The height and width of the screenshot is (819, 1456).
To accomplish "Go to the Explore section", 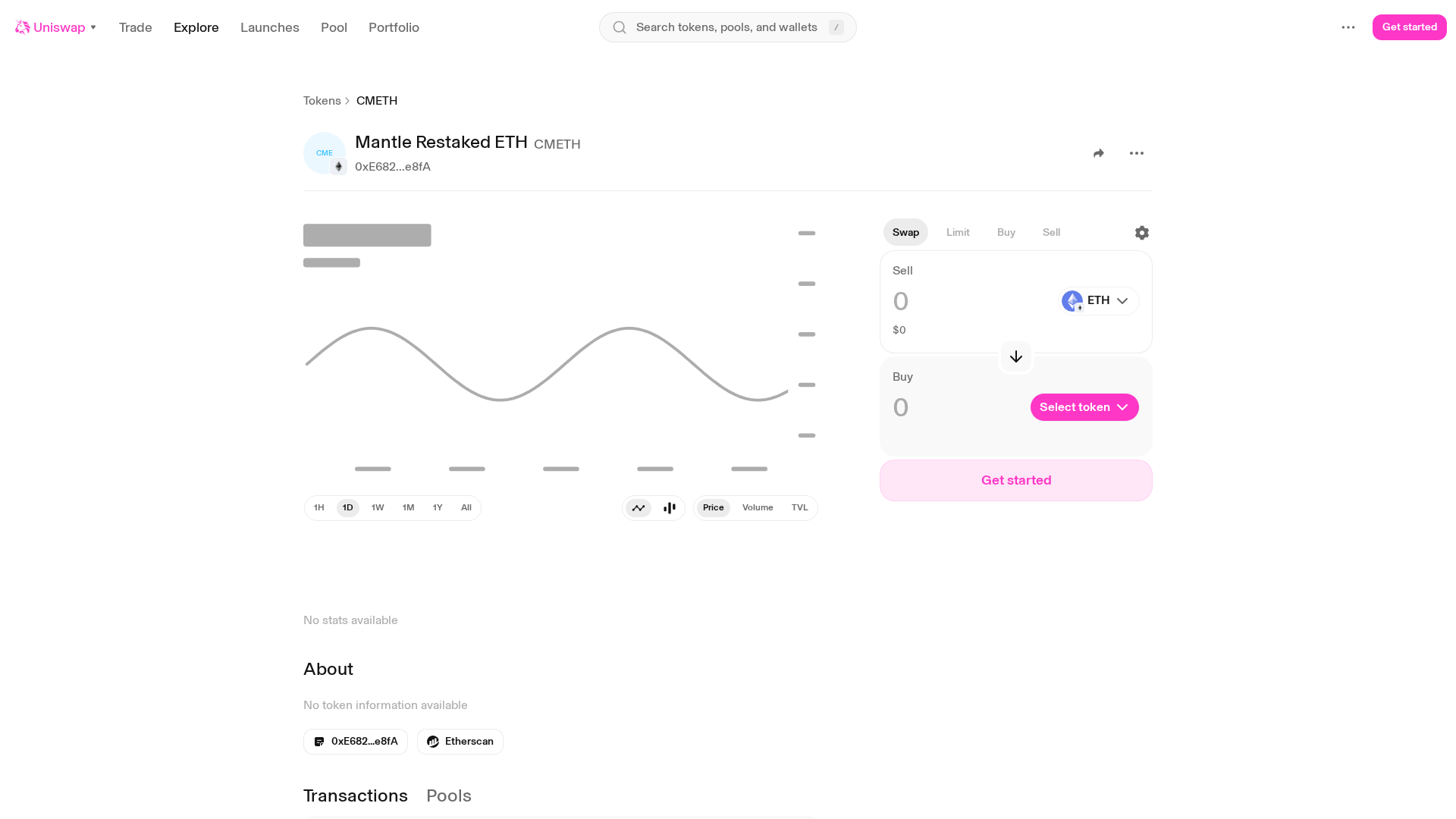I will 196,27.
